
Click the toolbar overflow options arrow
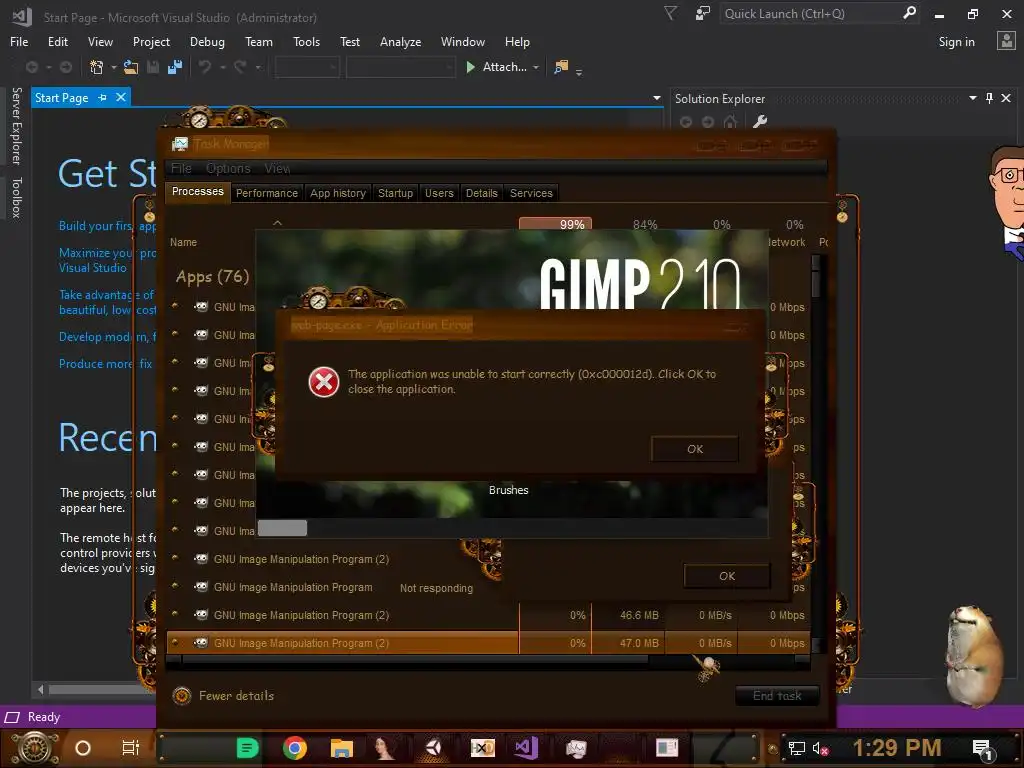(x=579, y=72)
